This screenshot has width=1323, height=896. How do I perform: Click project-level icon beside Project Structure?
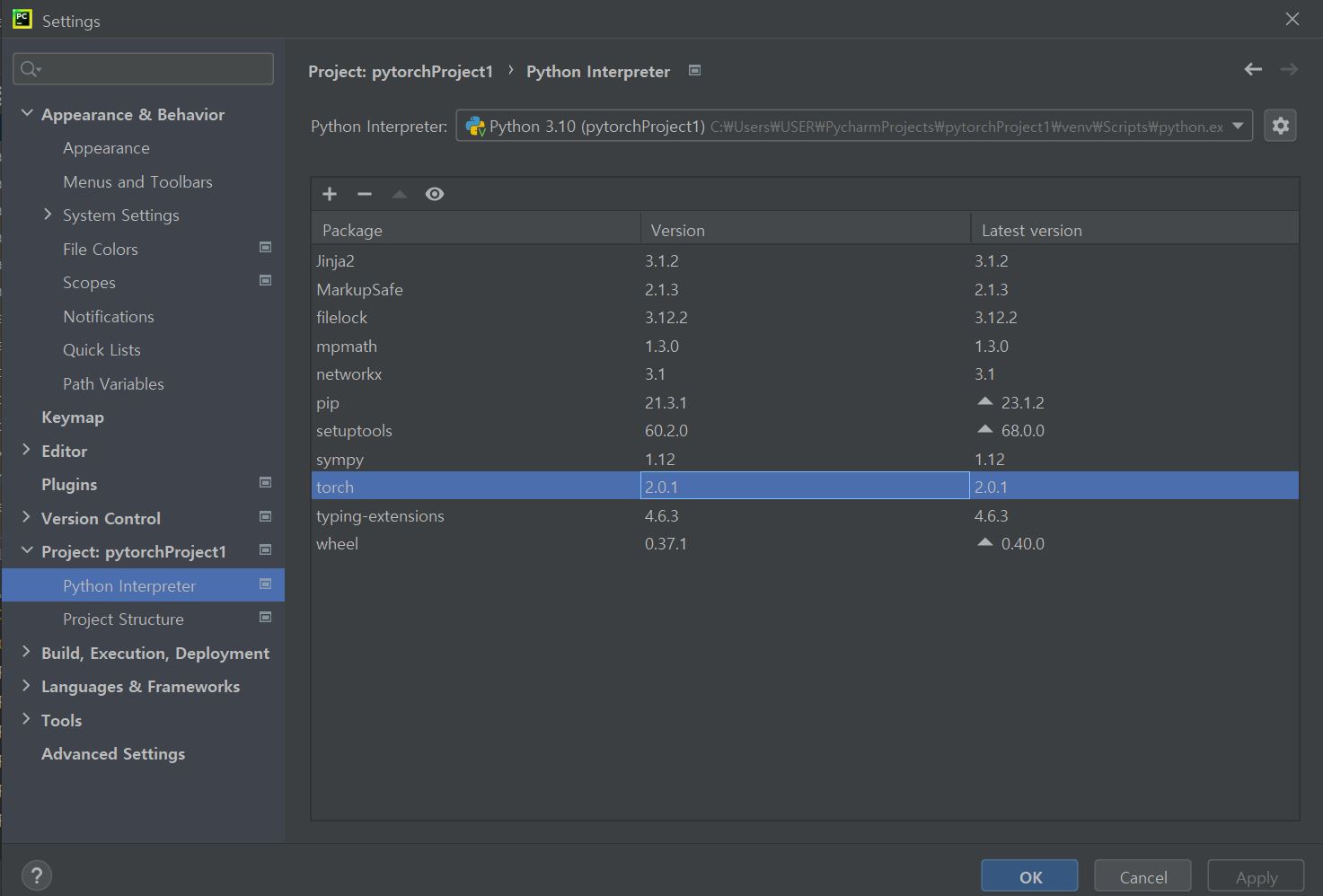[265, 617]
